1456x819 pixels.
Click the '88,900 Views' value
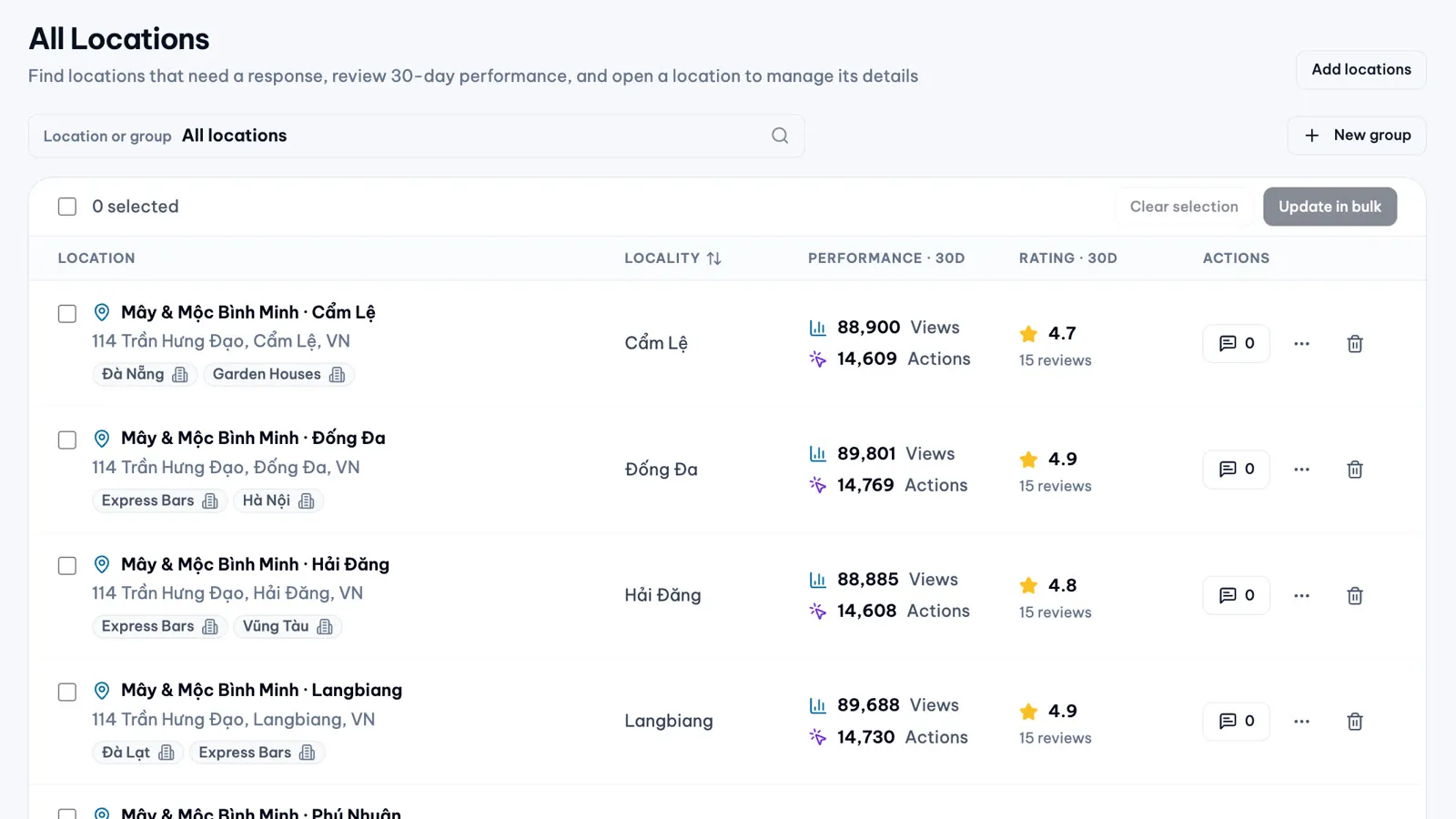click(898, 328)
